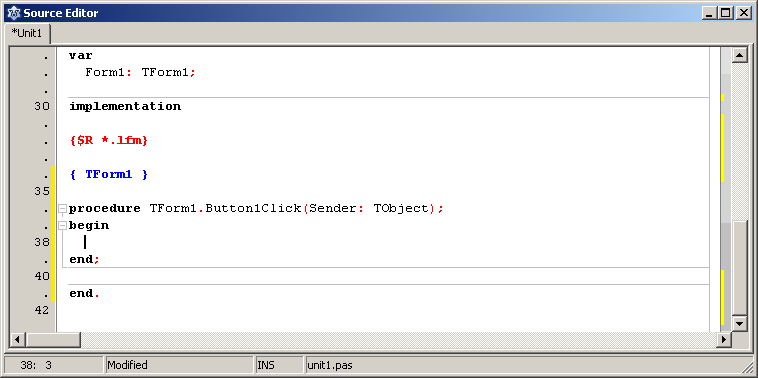Click the 'Modified' status bar panel
This screenshot has width=758, height=378.
pos(179,365)
